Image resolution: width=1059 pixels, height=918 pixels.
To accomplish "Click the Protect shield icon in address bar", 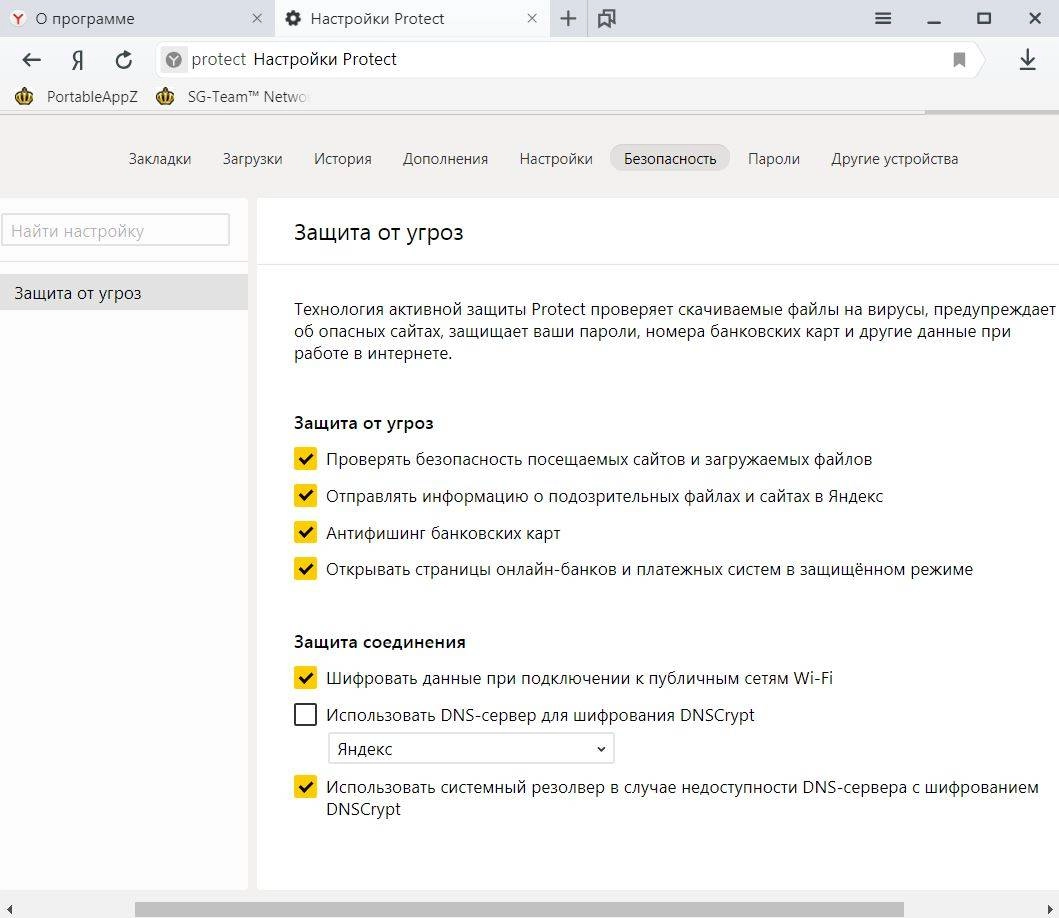I will (x=174, y=60).
